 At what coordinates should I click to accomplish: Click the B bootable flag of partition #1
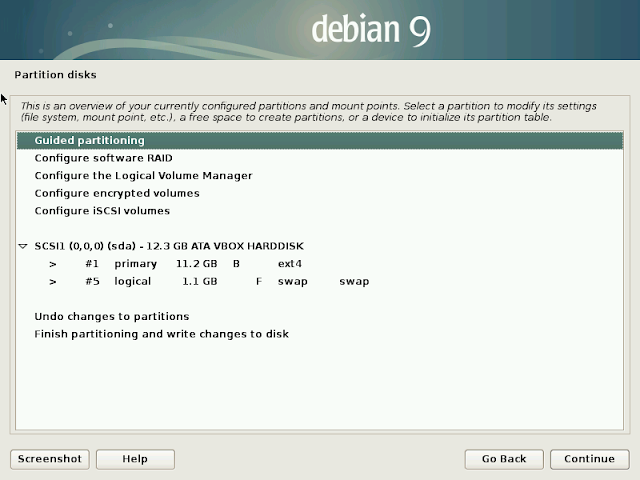[x=236, y=264]
